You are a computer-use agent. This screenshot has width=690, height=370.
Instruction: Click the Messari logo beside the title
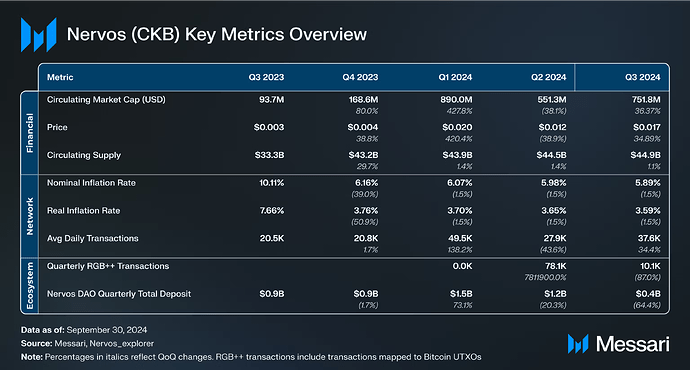tap(39, 35)
